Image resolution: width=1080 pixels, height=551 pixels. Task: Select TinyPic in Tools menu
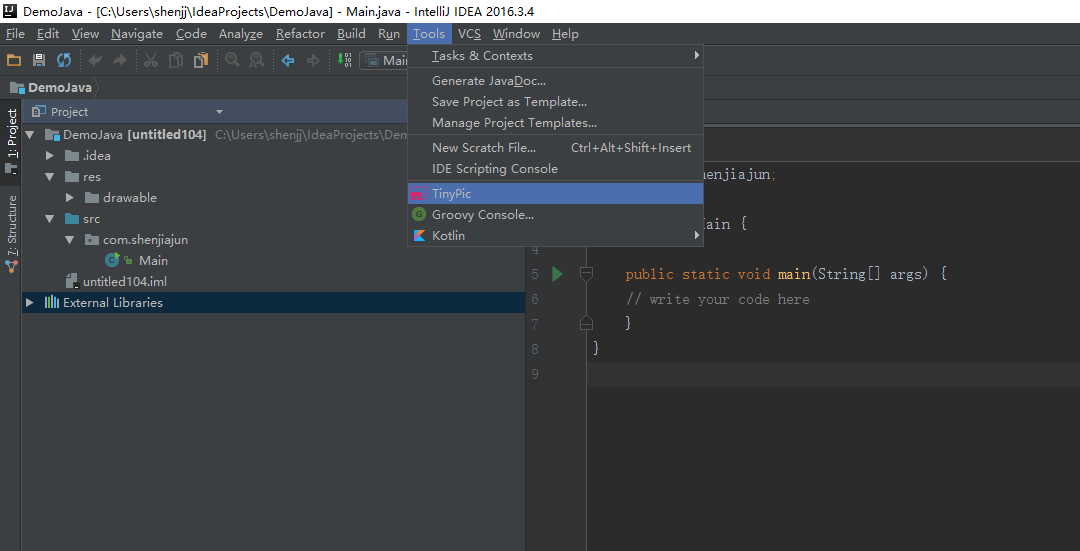click(555, 194)
